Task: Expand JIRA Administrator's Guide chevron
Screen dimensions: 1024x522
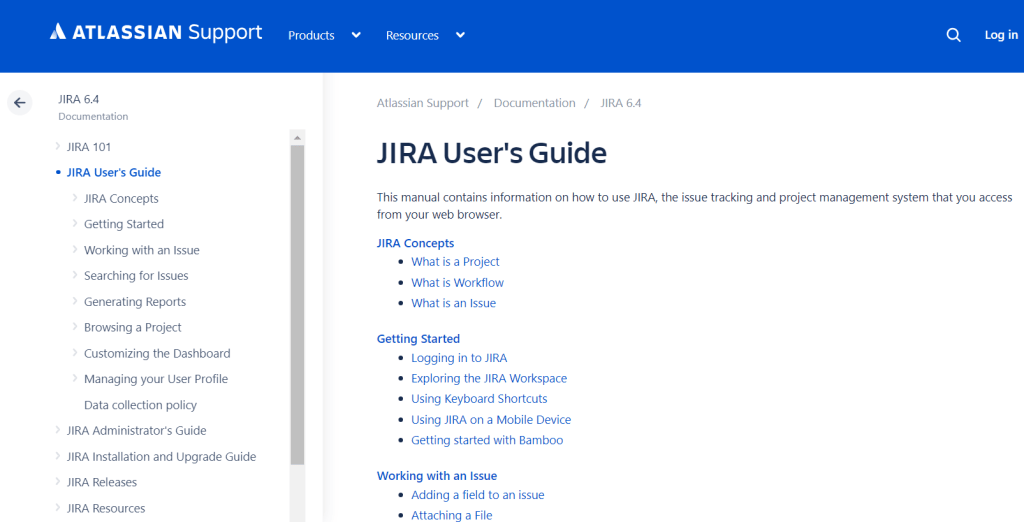Action: click(58, 430)
